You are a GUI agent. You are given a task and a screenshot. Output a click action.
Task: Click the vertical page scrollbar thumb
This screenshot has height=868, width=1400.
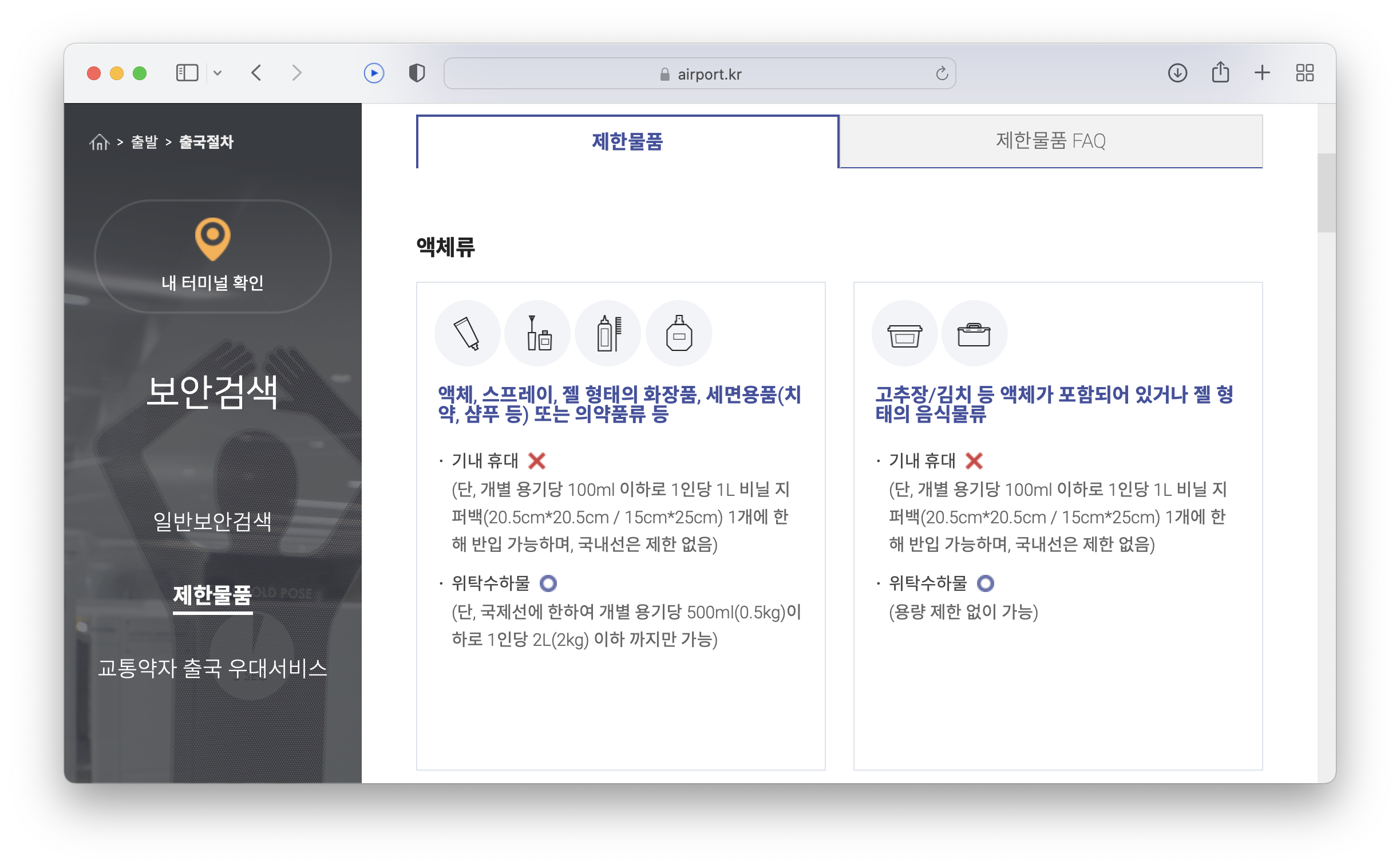[1326, 192]
